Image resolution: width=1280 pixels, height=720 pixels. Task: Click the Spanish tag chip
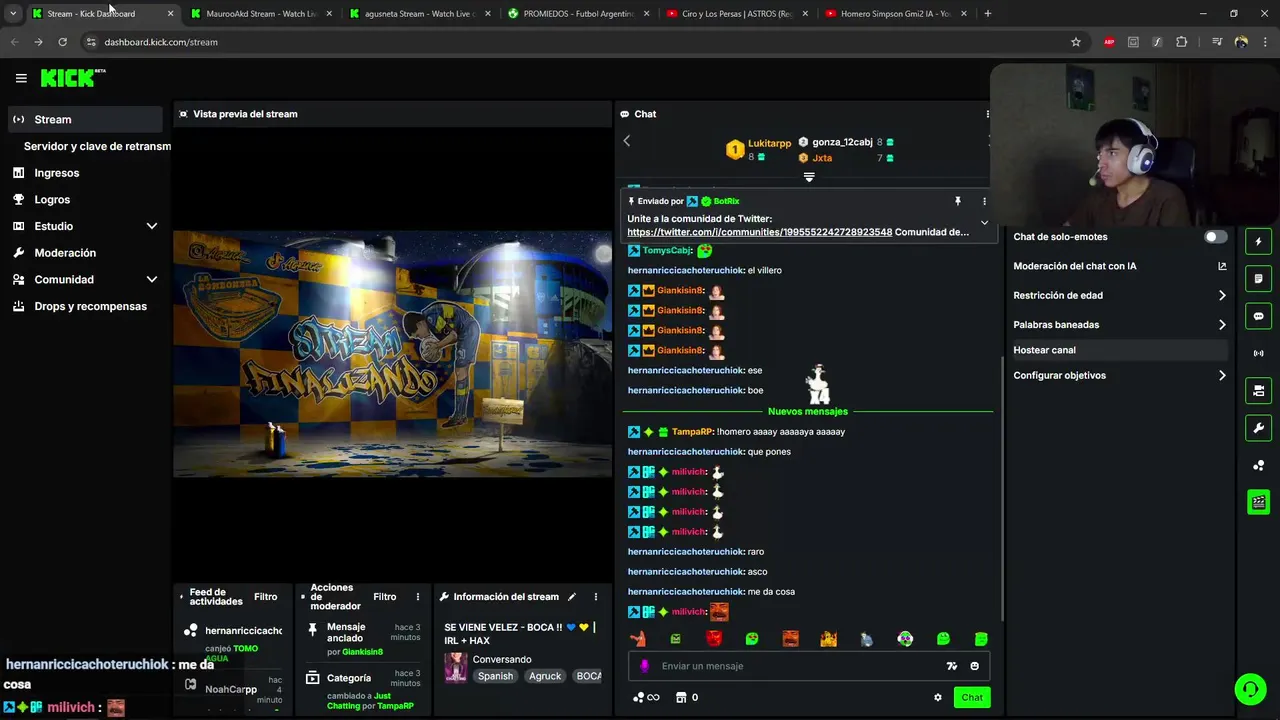(495, 676)
